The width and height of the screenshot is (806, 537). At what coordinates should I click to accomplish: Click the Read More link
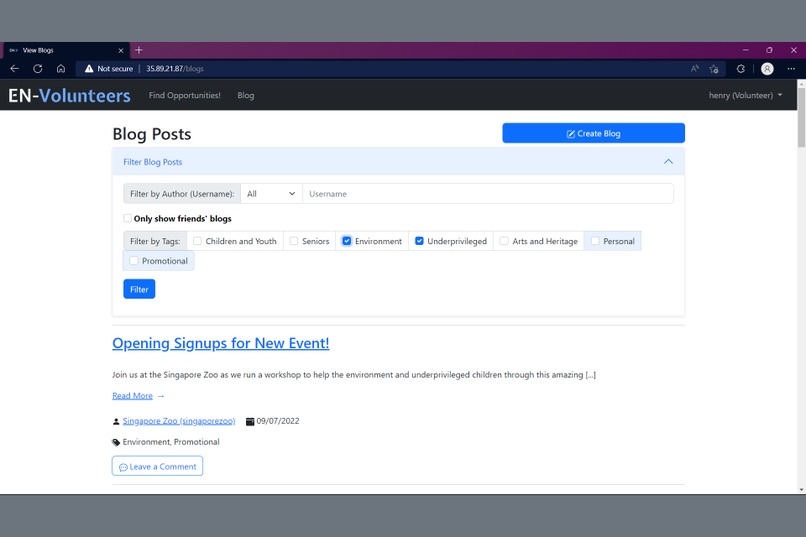132,396
